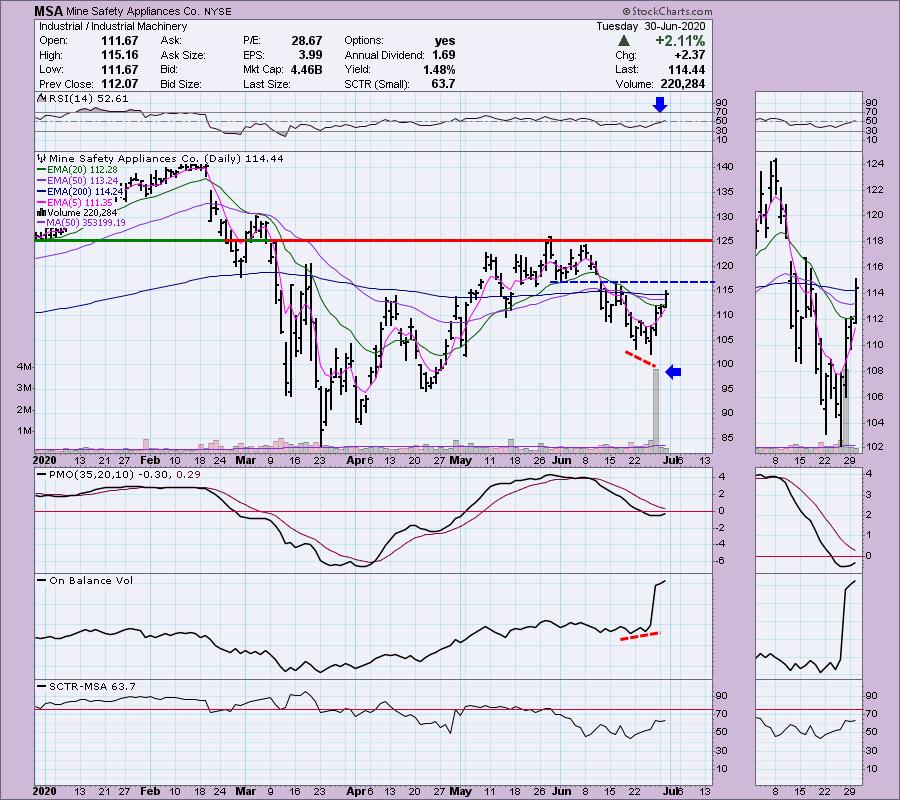Click the EMA(50) 113.24 legend entry
Image resolution: width=900 pixels, height=800 pixels.
coord(83,181)
